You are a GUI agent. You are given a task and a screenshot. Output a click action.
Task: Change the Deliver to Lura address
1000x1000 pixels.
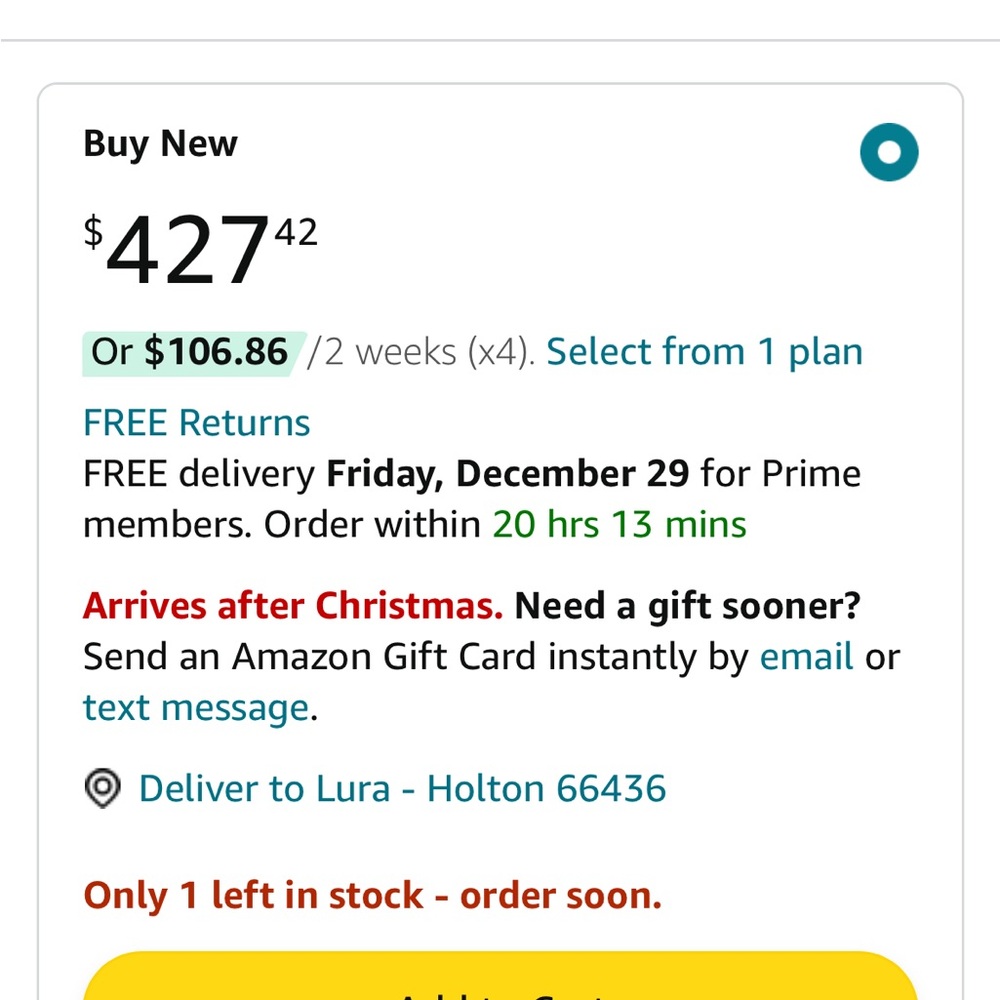[402, 789]
